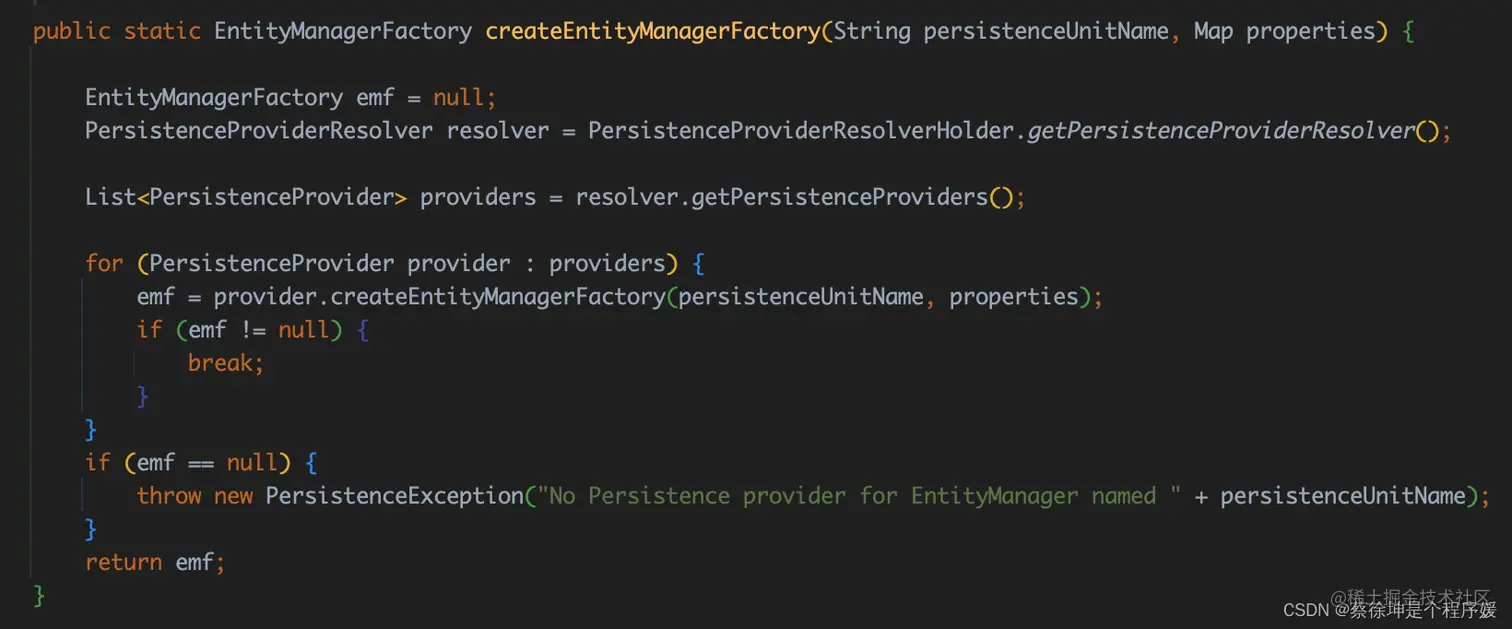The height and width of the screenshot is (629, 1512).
Task: Click resolver.getPersistenceProviders() call
Action: pos(795,197)
